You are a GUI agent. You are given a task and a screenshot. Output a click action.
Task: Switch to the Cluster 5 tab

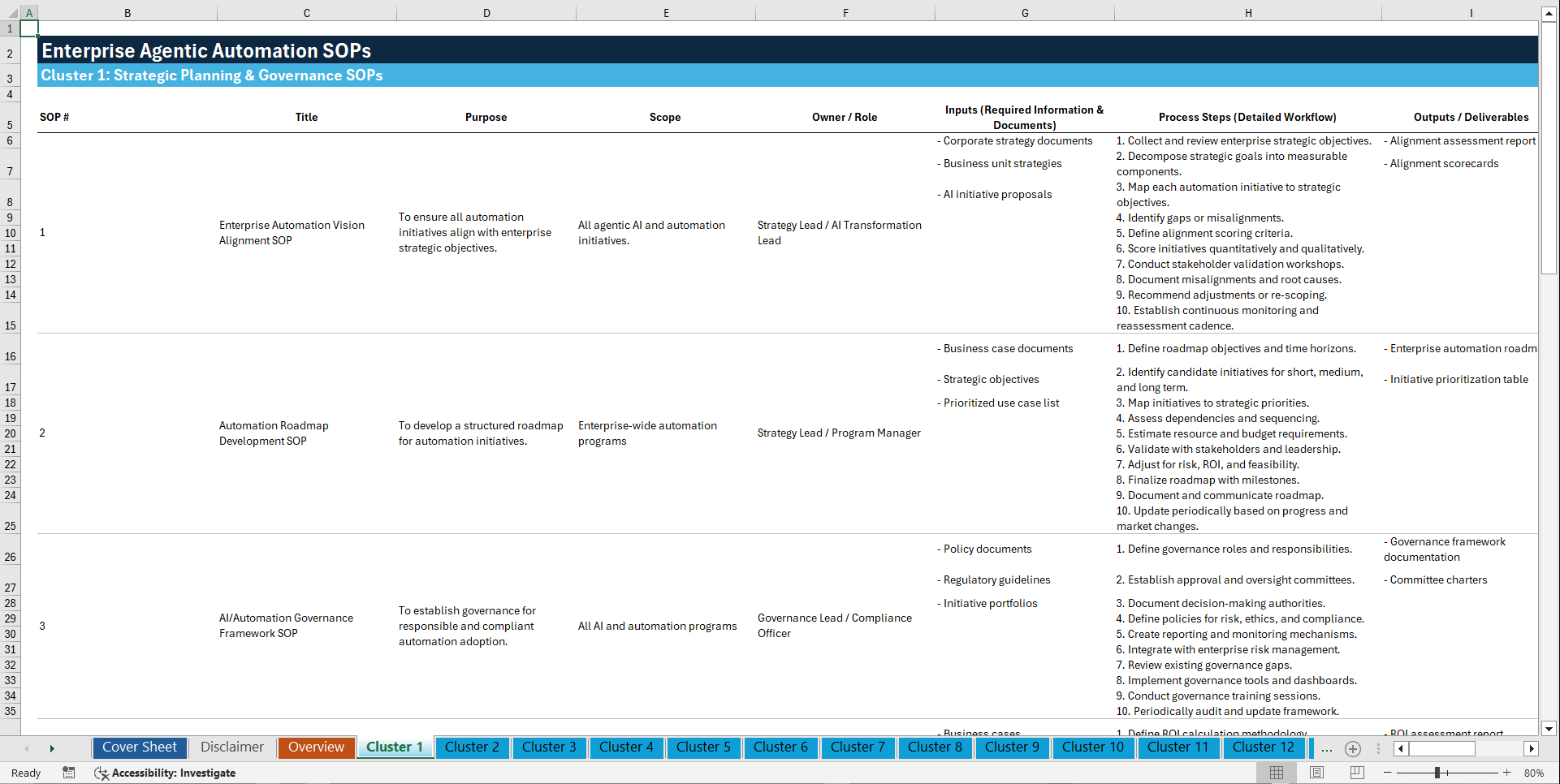(x=703, y=747)
